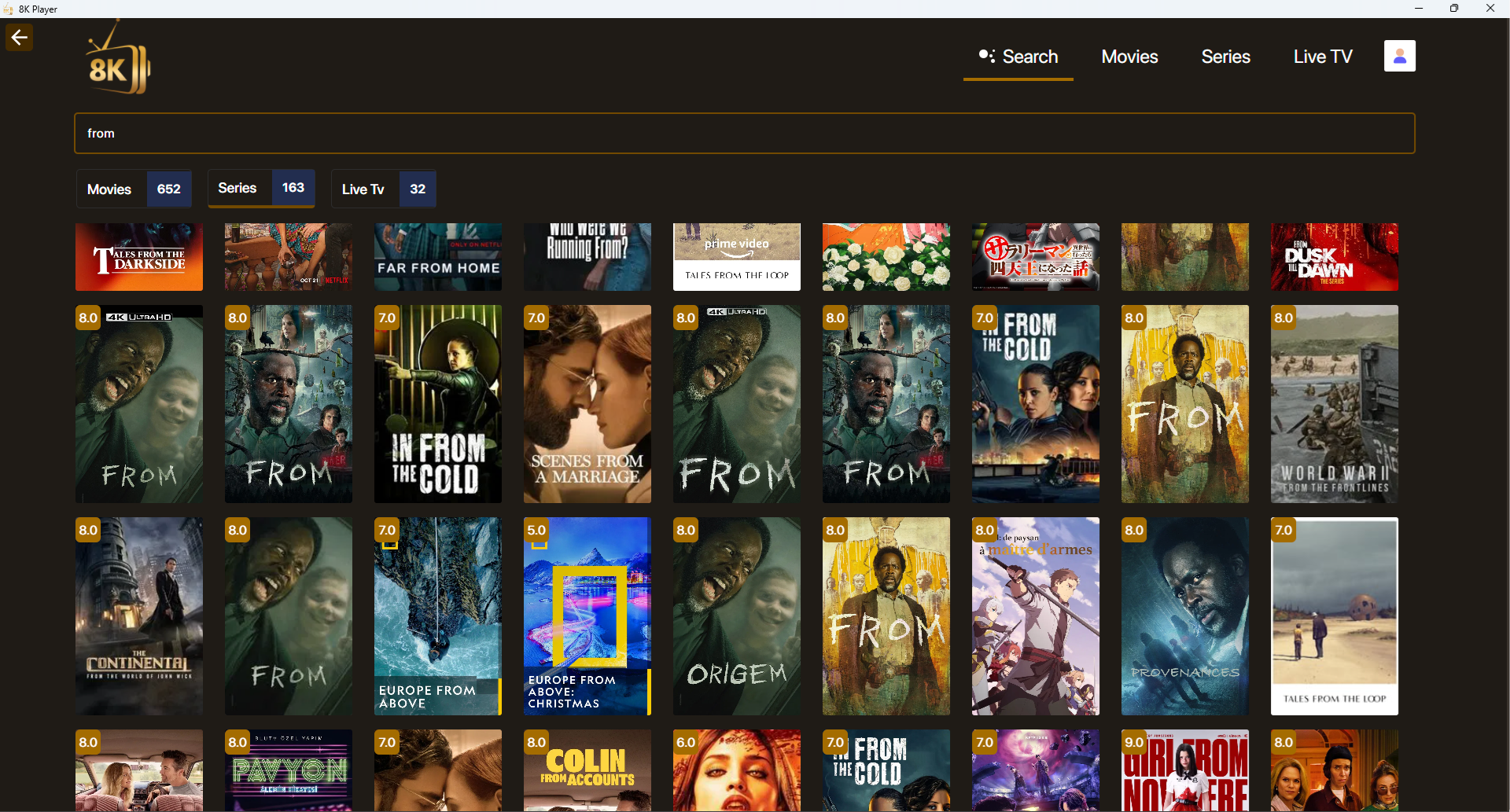
Task: Go to the Movies section
Action: click(1129, 57)
